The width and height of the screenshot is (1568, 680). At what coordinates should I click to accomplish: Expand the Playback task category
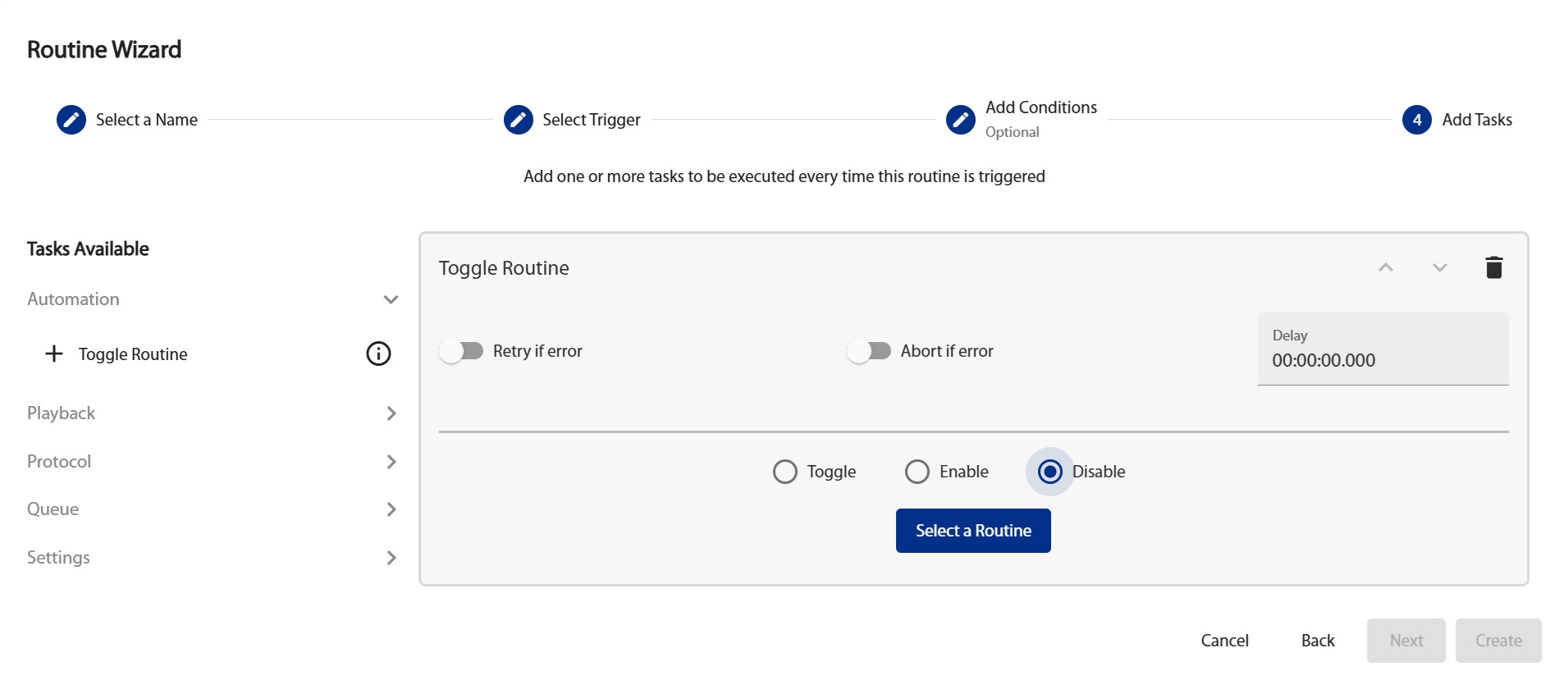391,413
